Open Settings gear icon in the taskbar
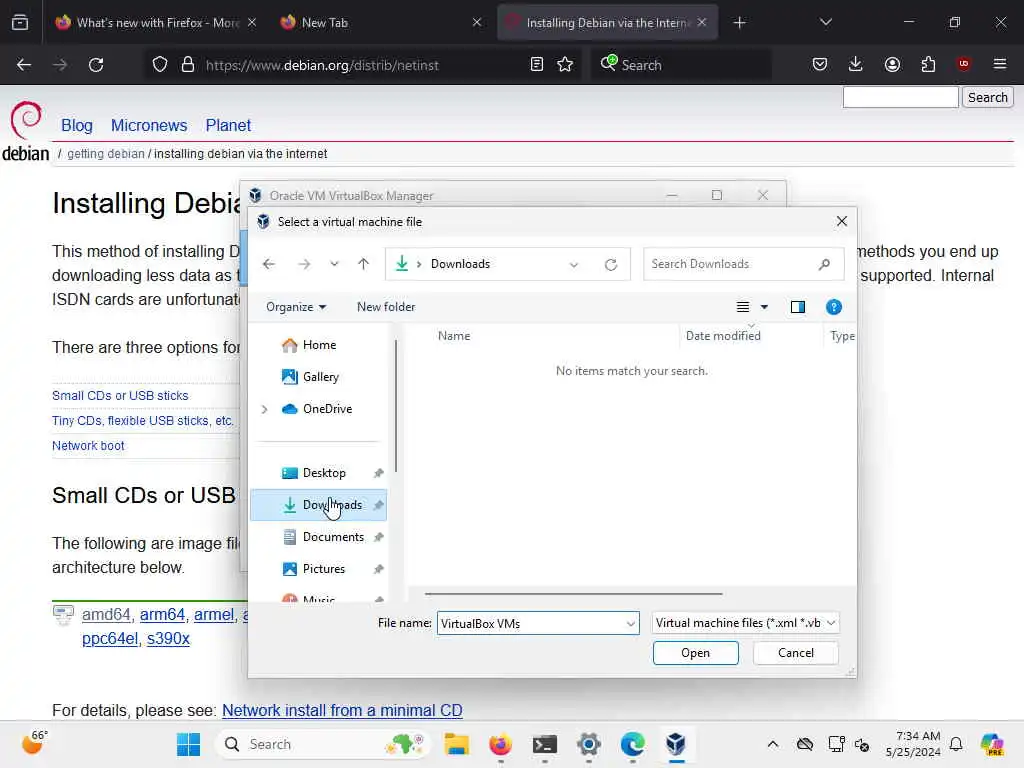This screenshot has width=1024, height=768. 588,744
